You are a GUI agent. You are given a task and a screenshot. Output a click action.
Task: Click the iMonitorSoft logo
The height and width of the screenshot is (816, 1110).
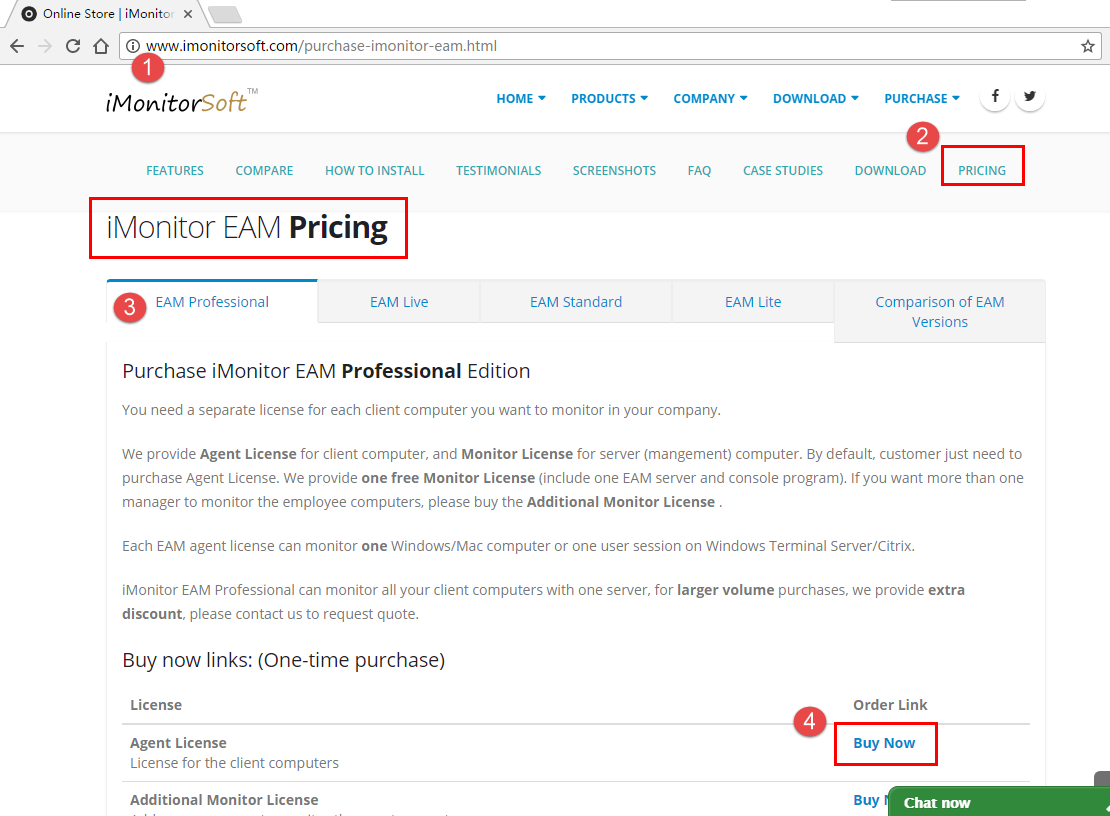(181, 101)
